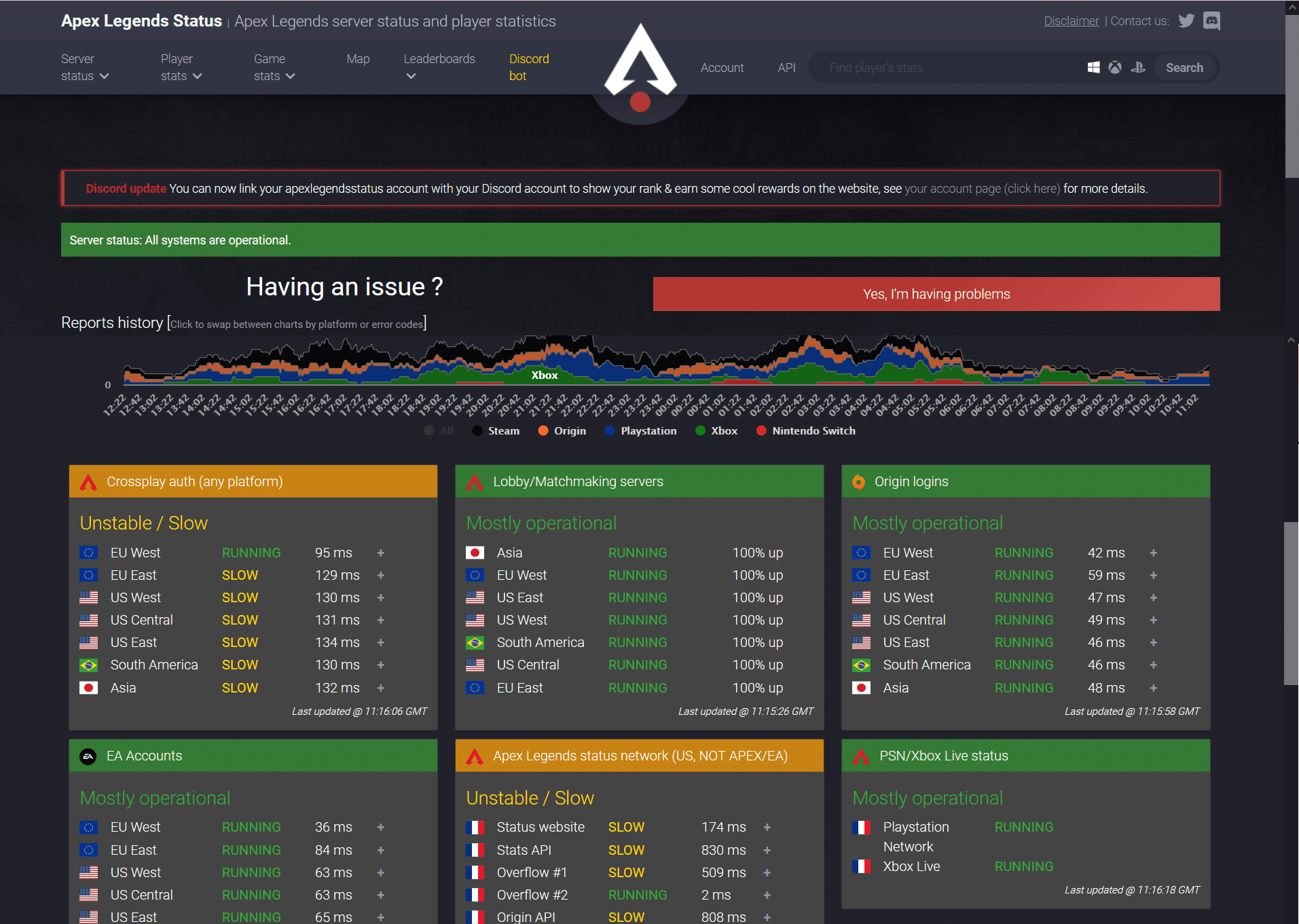
Task: Open the Player stats dropdown menu
Action: point(181,67)
